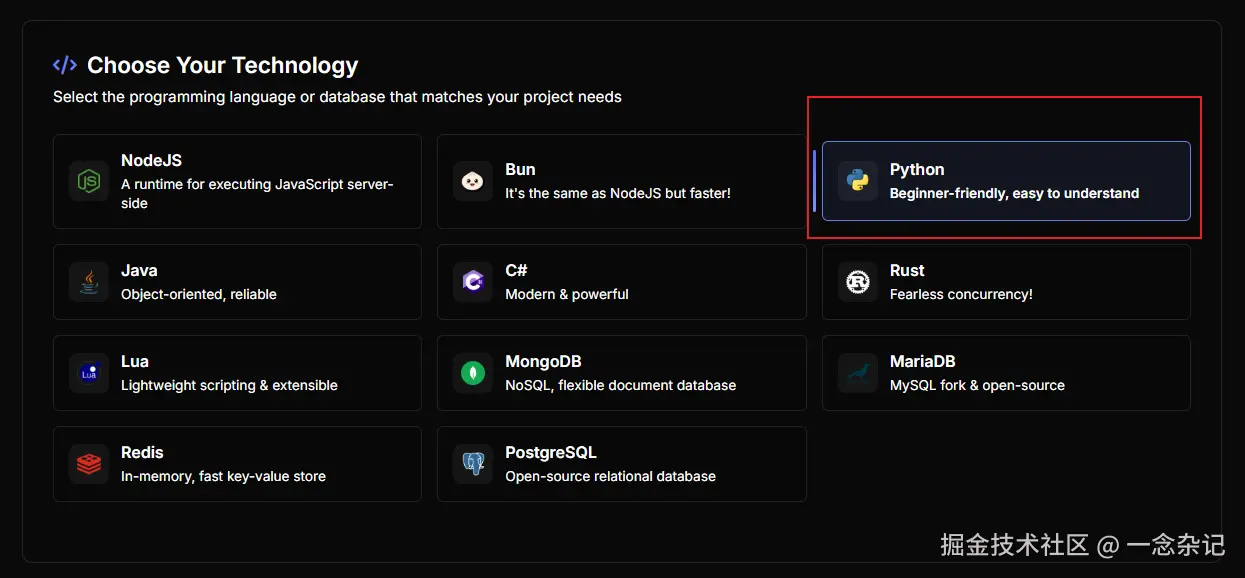This screenshot has height=578, width=1245.
Task: Pick the MariaDB open-source option
Action: 1006,373
